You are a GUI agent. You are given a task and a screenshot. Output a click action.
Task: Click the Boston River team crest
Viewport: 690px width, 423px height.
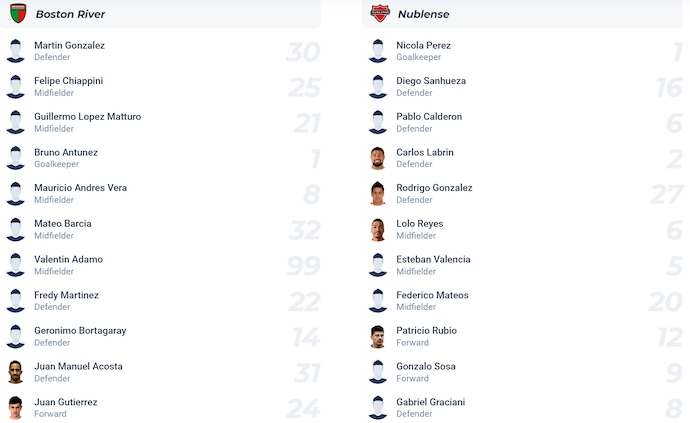point(18,13)
